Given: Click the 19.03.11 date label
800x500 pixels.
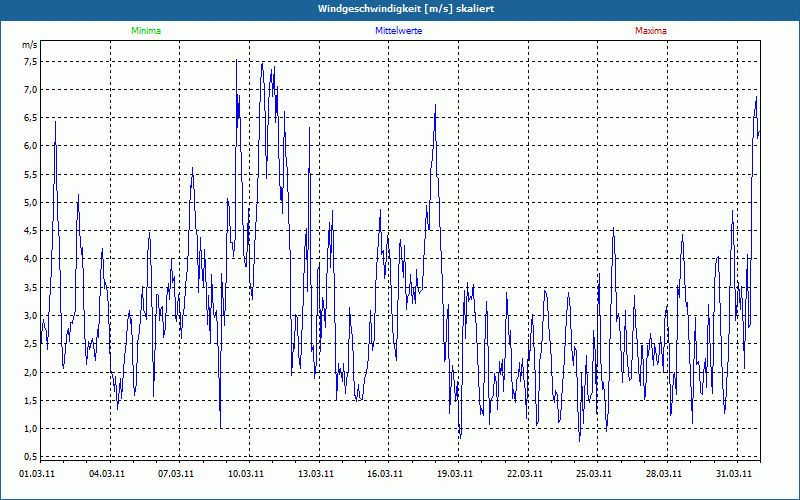Looking at the screenshot, I should coord(455,474).
